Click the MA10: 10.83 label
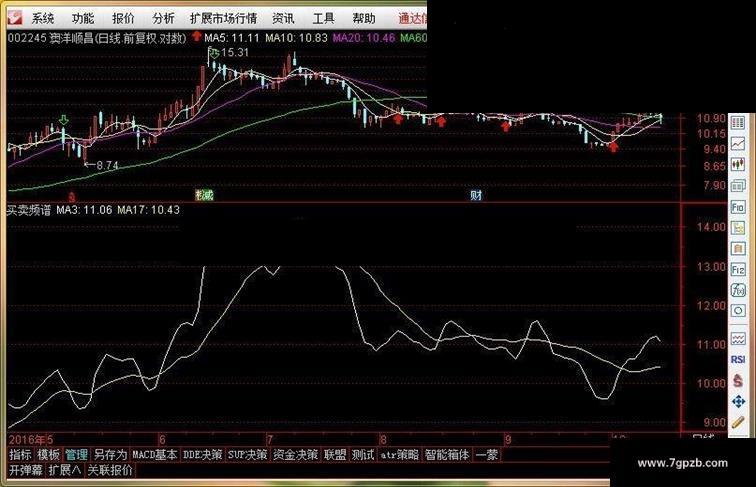 click(297, 38)
